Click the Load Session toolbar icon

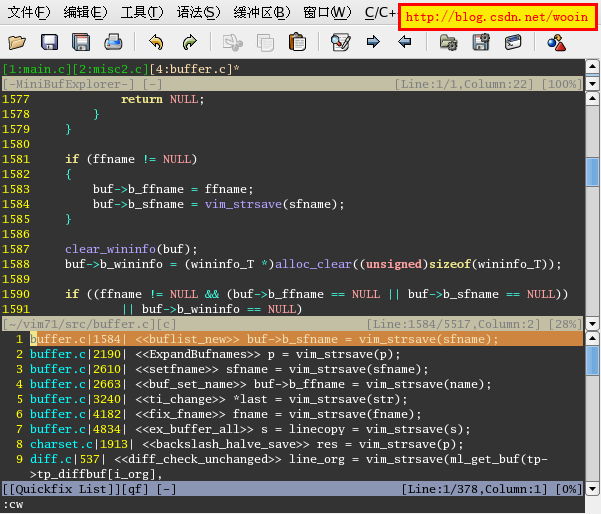coord(448,42)
